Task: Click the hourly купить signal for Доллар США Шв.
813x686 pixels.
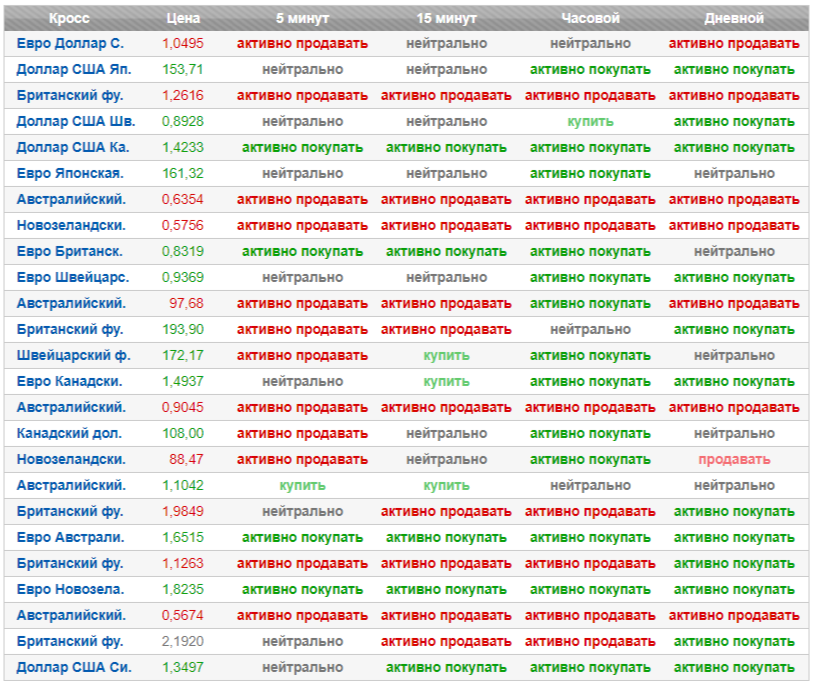Action: pos(591,121)
